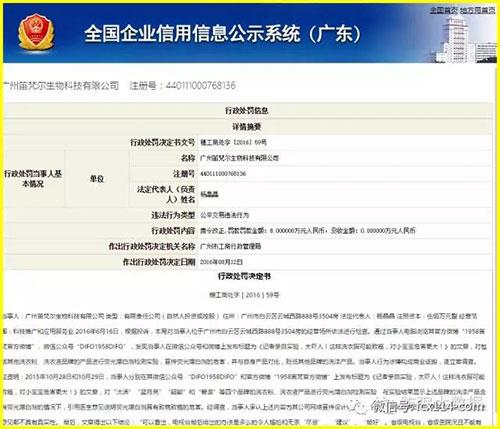Click the 行政处罚内容 label

pyautogui.click(x=173, y=230)
